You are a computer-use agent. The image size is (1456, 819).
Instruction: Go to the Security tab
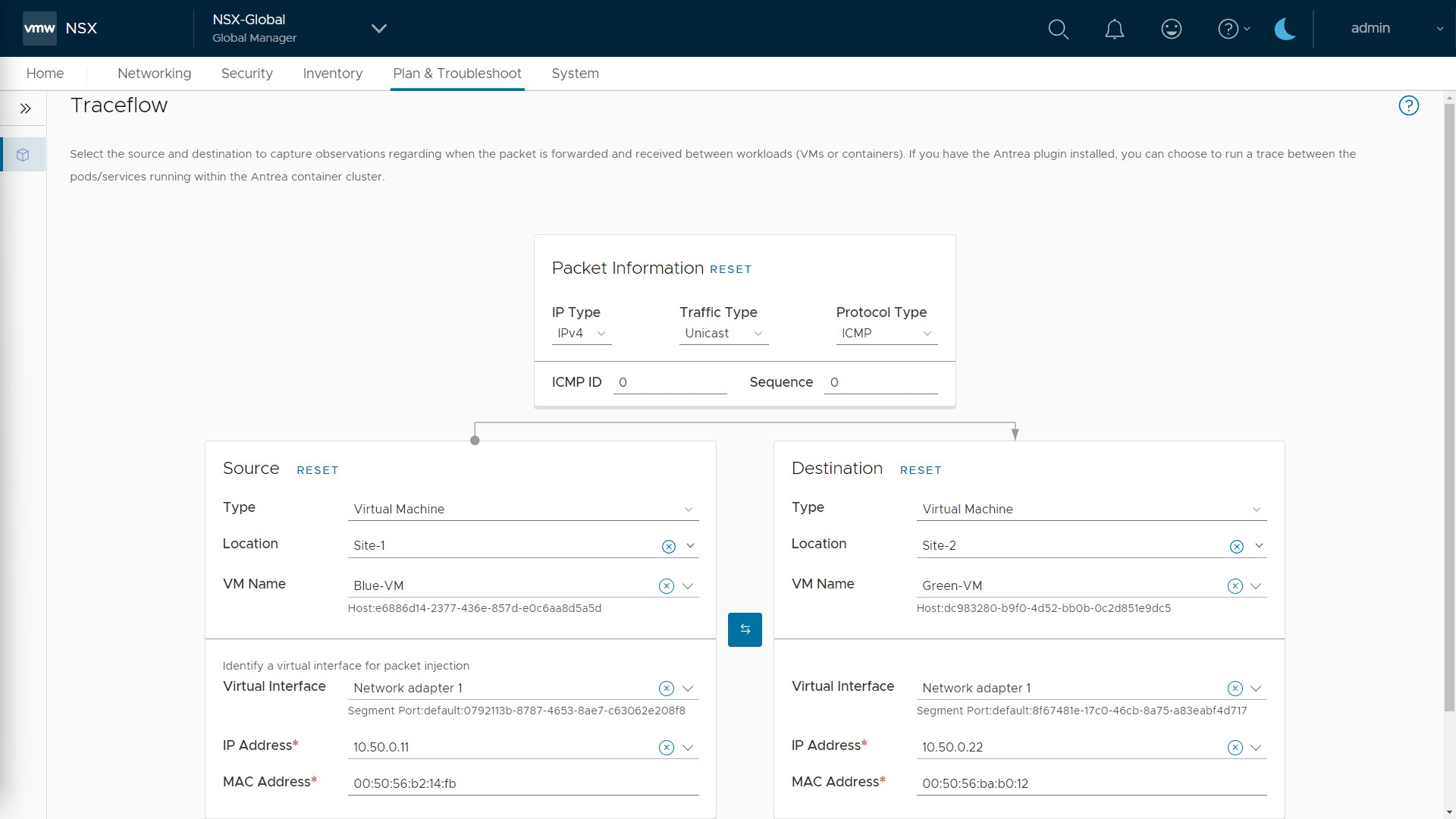click(246, 74)
